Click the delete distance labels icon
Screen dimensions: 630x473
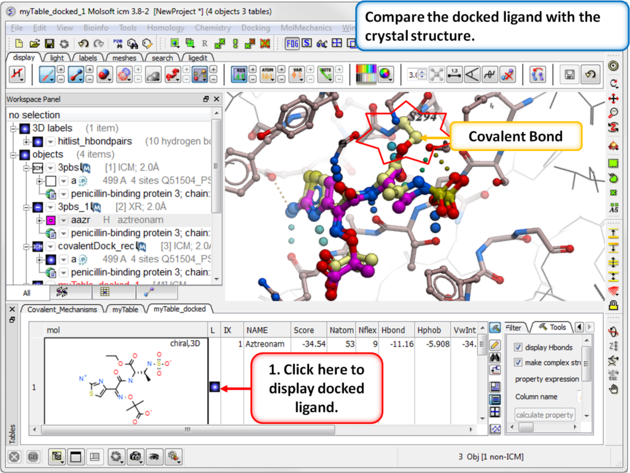pyautogui.click(x=508, y=75)
